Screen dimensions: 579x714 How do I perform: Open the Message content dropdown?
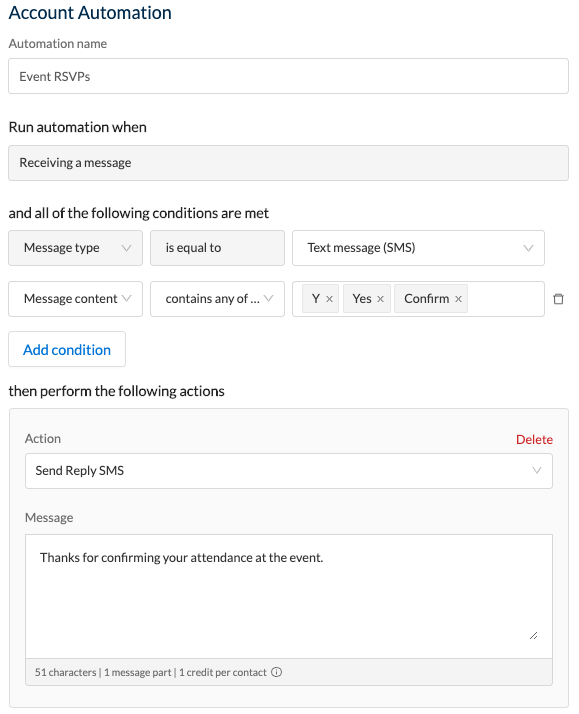tap(76, 299)
